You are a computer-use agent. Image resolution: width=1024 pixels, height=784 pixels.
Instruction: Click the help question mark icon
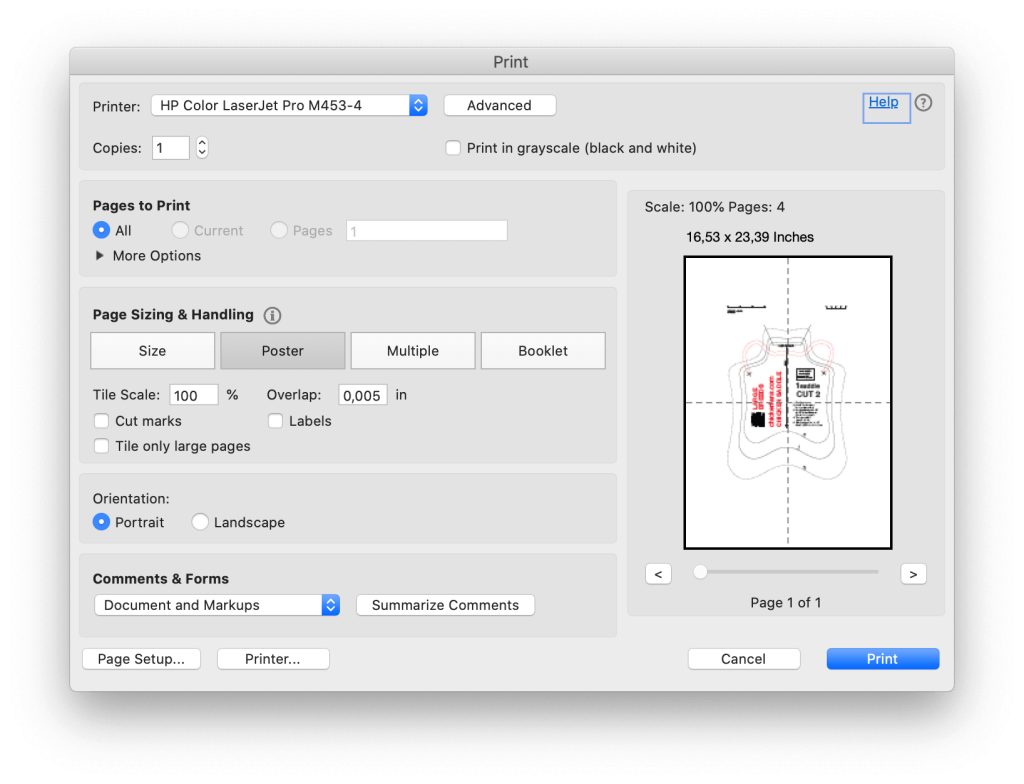coord(923,103)
